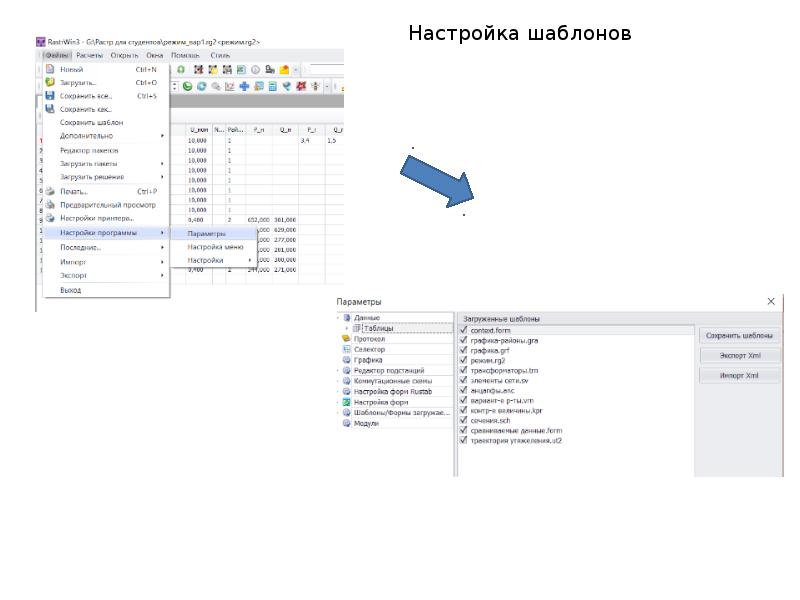Click the calculator icon in toolbar

(272, 86)
